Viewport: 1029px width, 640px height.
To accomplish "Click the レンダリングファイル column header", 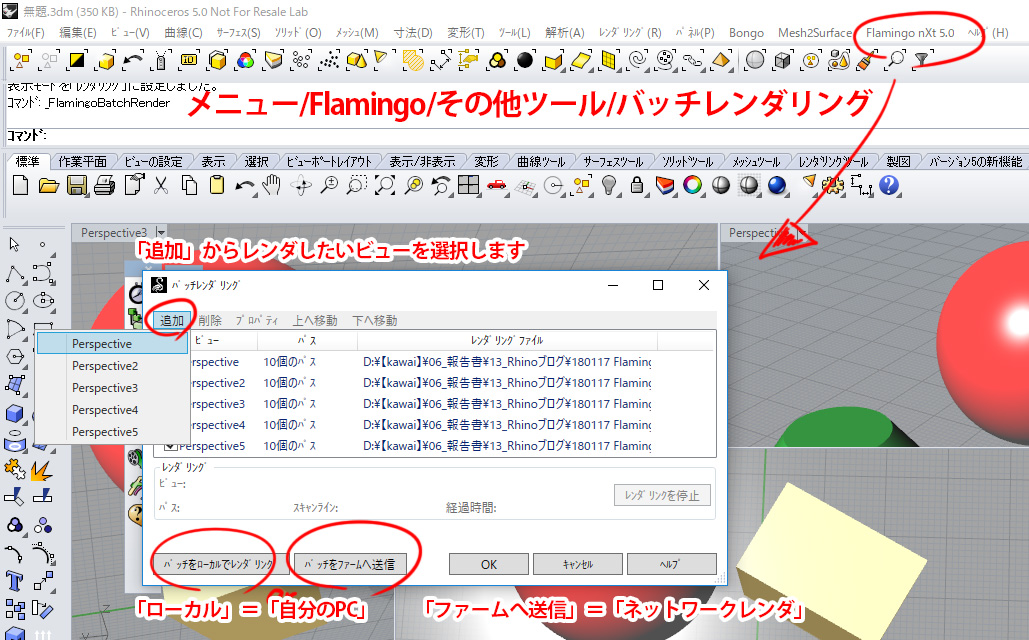I will (x=507, y=340).
